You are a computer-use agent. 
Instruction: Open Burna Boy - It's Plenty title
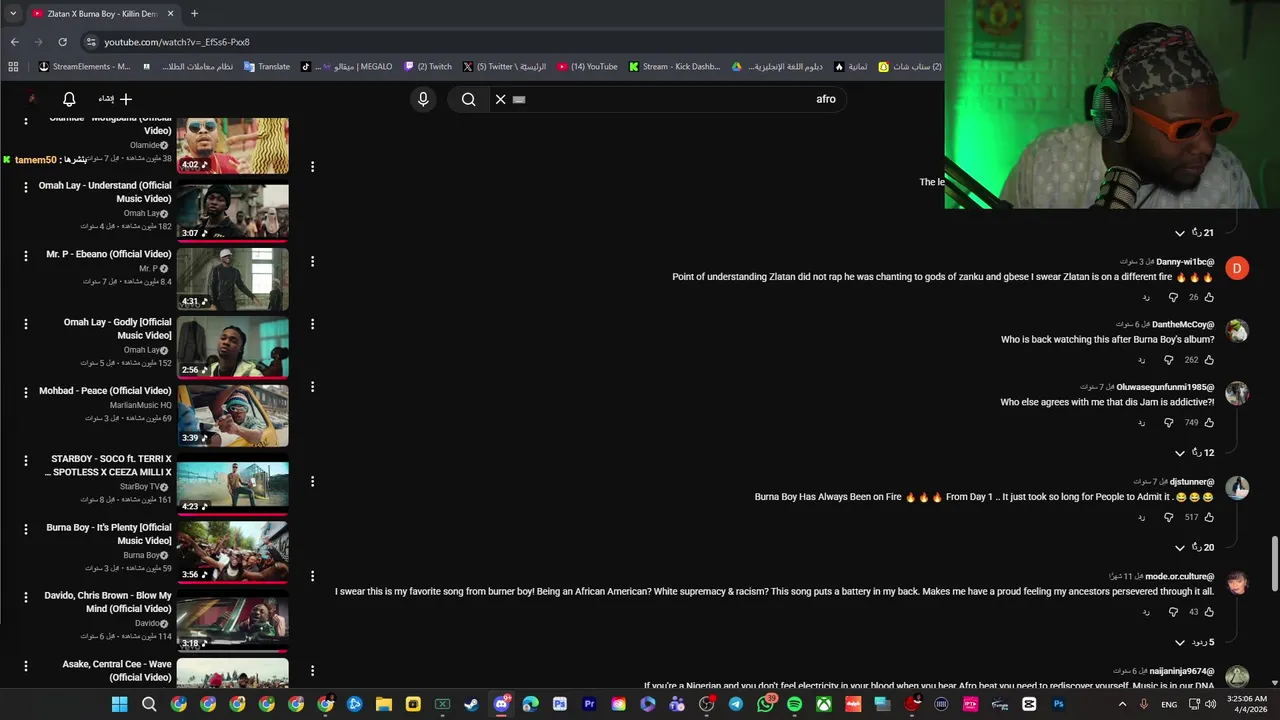(x=109, y=534)
